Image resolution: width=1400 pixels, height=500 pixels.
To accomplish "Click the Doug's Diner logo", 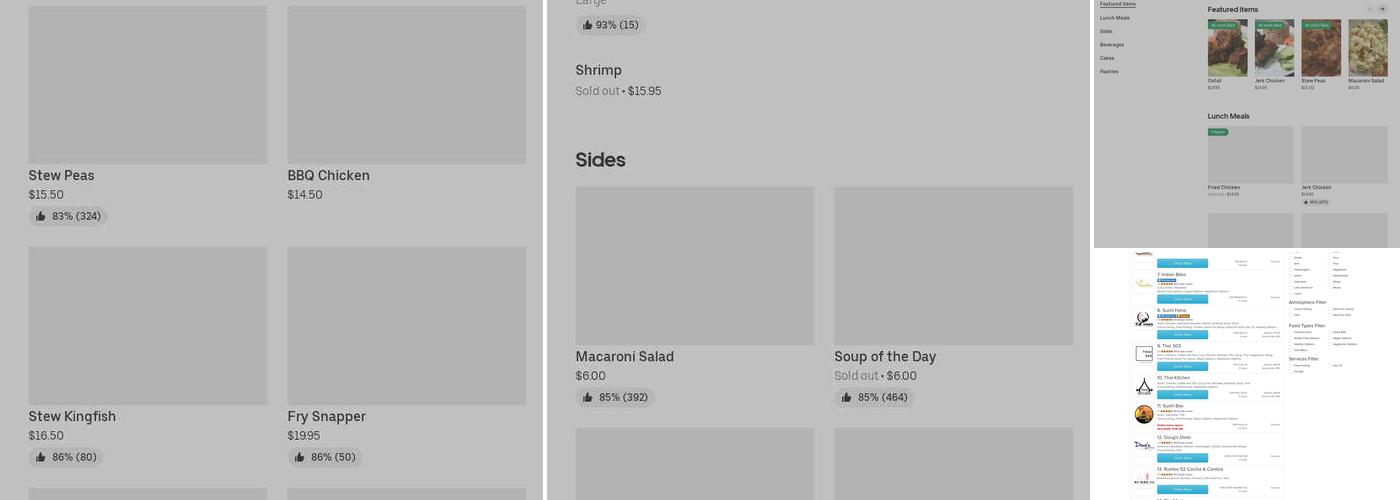I will pyautogui.click(x=1144, y=445).
